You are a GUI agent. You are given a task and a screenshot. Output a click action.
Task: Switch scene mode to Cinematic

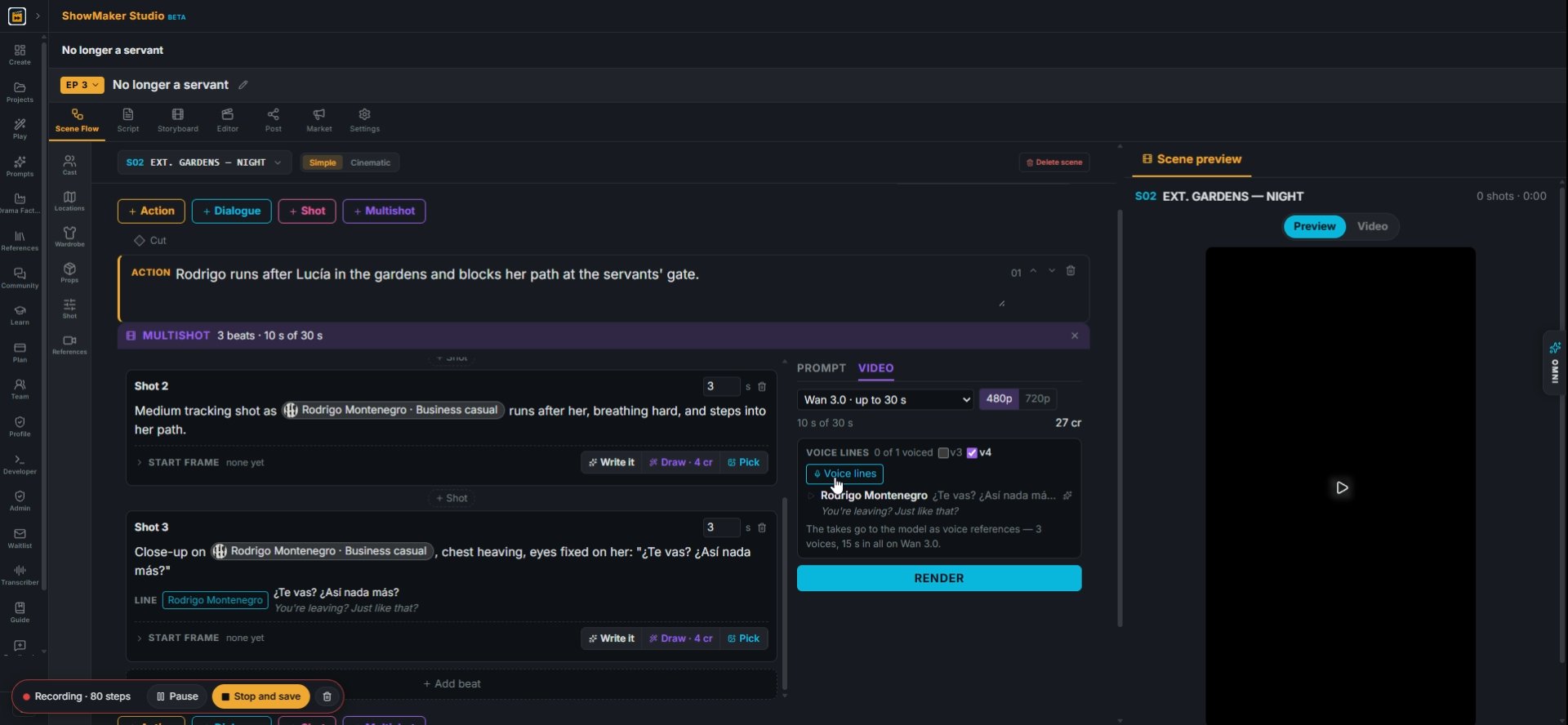pos(370,162)
